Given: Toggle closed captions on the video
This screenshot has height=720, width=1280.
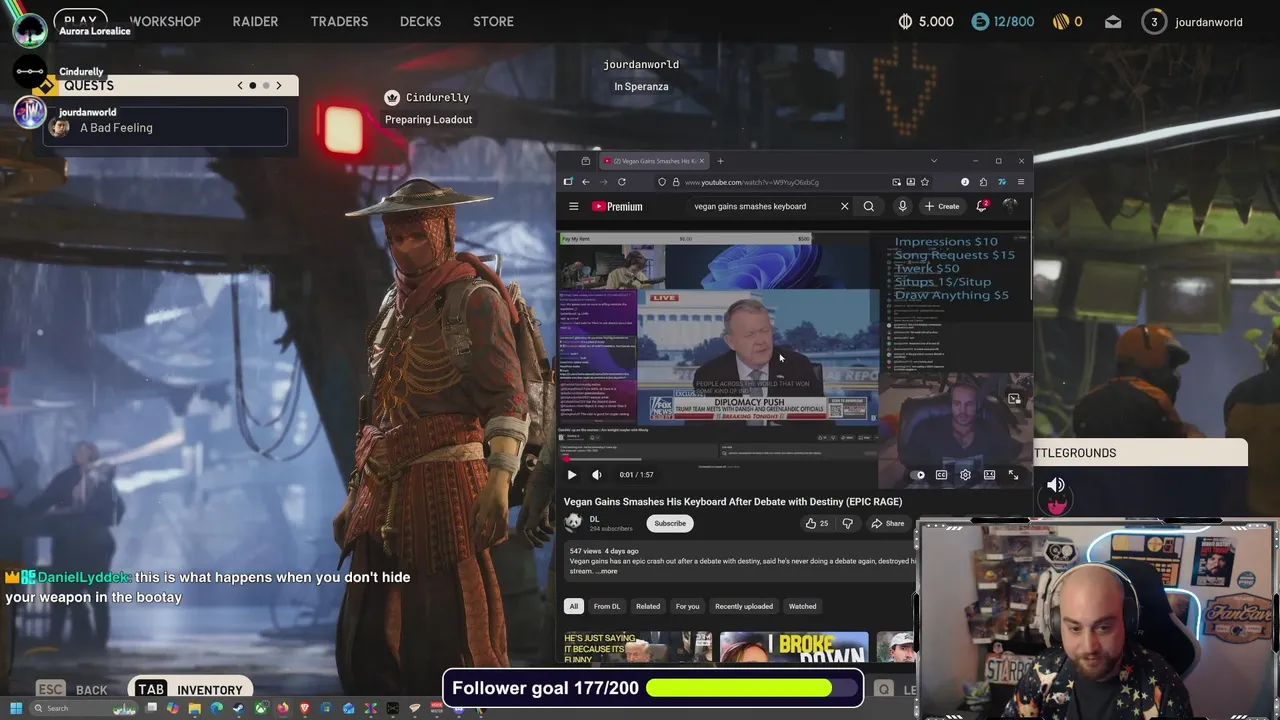Looking at the screenshot, I should [941, 475].
